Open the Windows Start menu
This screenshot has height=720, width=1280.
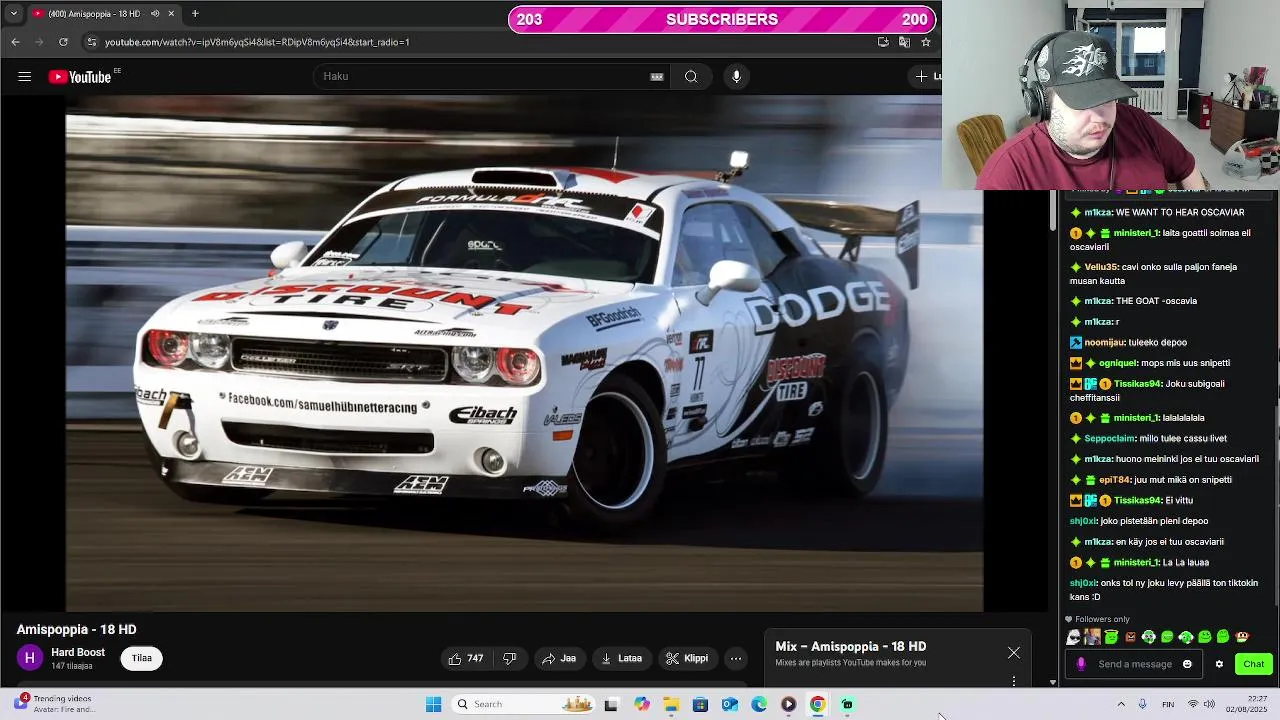433,705
